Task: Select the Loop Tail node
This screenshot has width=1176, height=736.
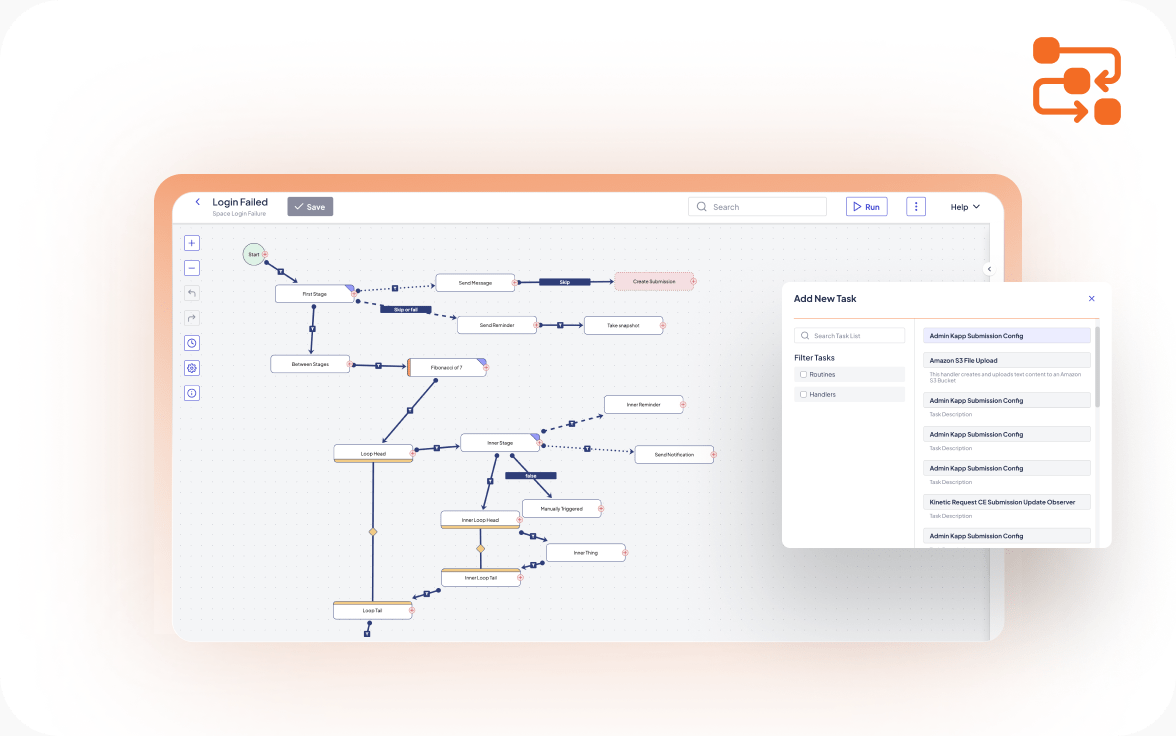Action: [373, 610]
